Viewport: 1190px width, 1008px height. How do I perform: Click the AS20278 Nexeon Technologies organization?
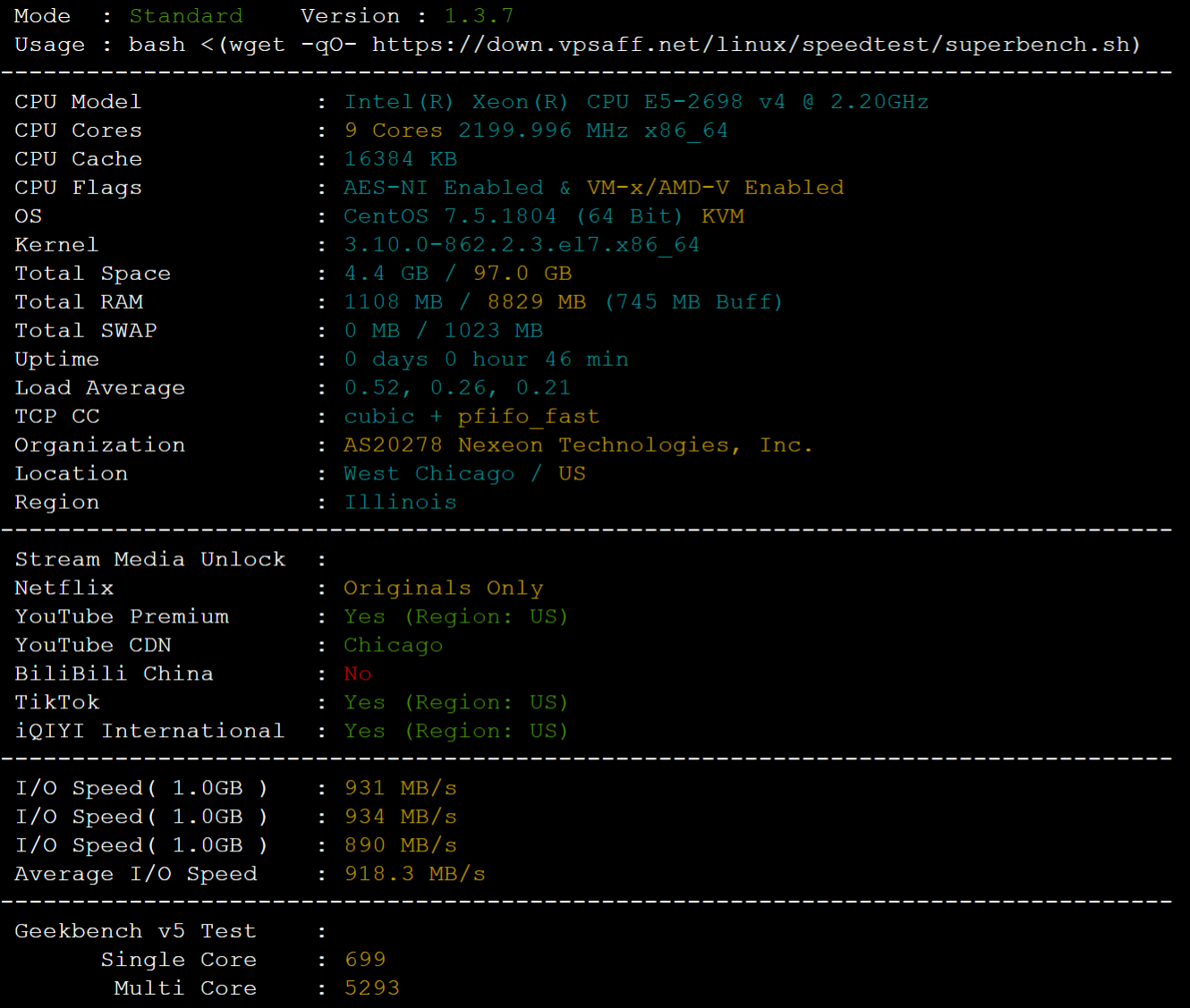click(x=578, y=445)
